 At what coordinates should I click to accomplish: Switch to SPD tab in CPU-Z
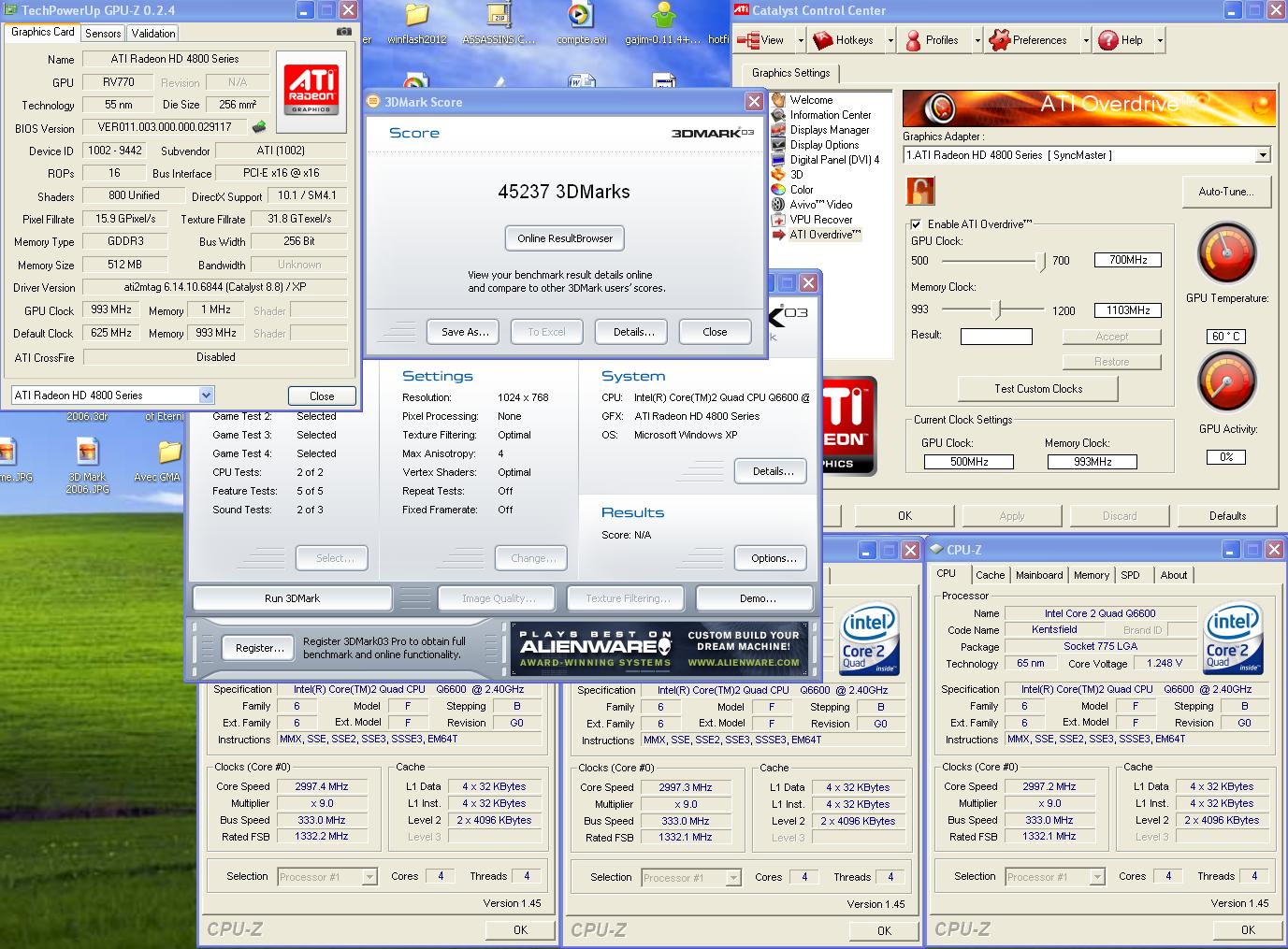pos(1130,575)
